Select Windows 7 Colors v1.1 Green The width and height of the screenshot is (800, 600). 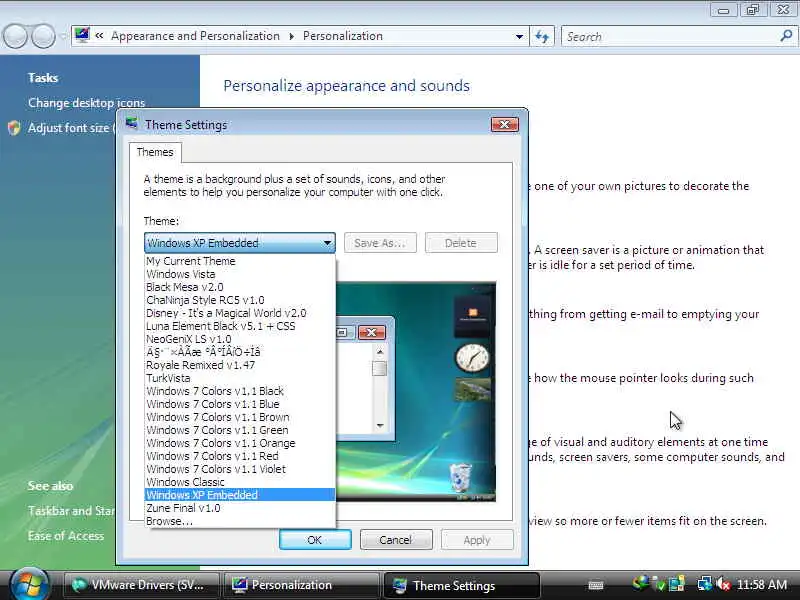240,430
